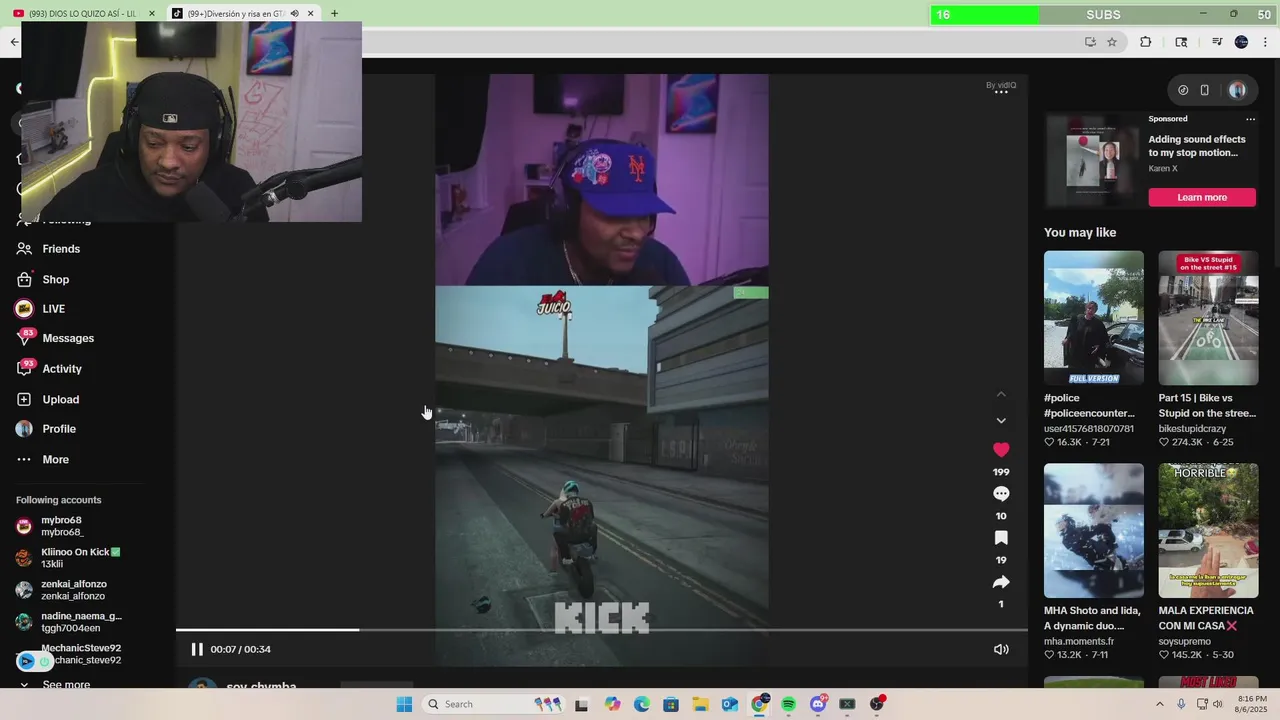Go to next video using down chevron
Screen dimensions: 1280x720
pos(1001,421)
